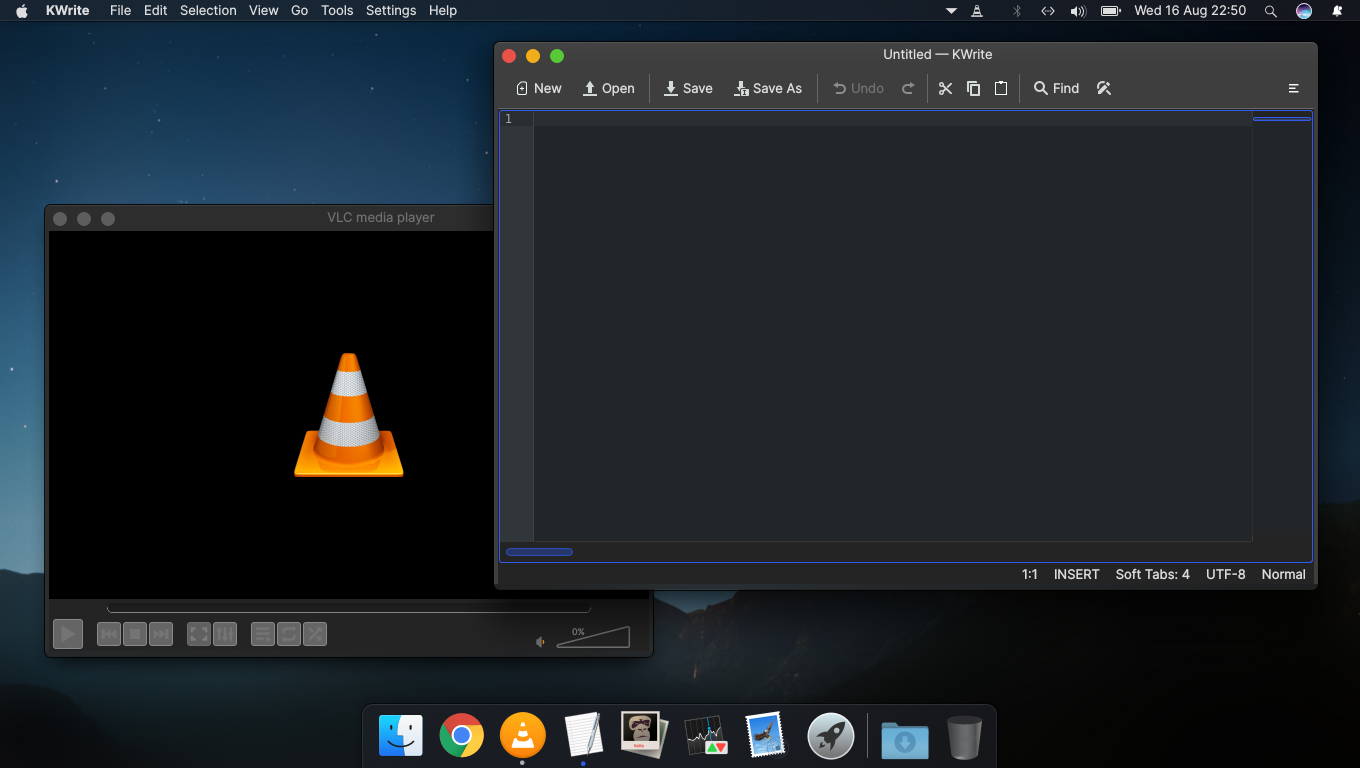Click the VLC volume slider

(593, 637)
